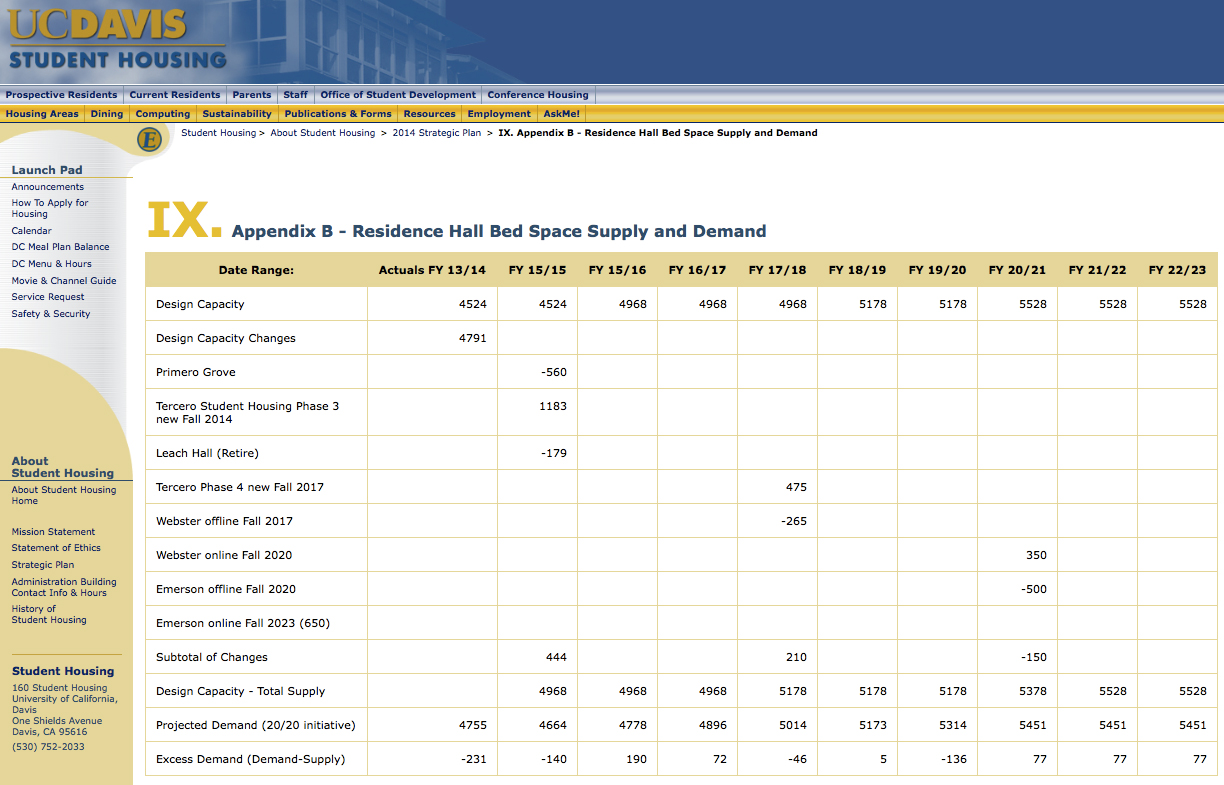View the Mission Statement sidebar link

(x=53, y=532)
